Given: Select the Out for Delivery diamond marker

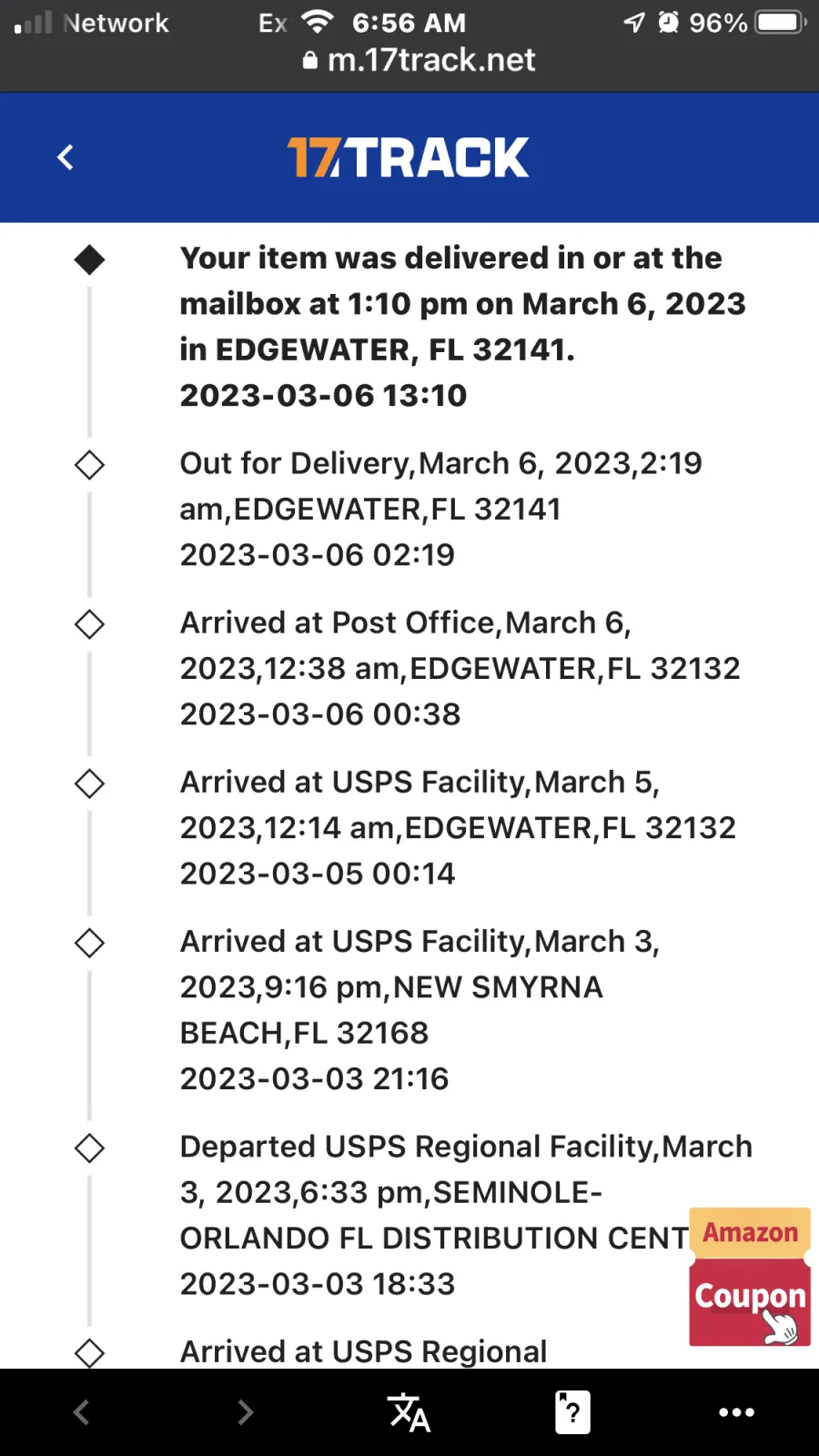Looking at the screenshot, I should click(x=89, y=465).
